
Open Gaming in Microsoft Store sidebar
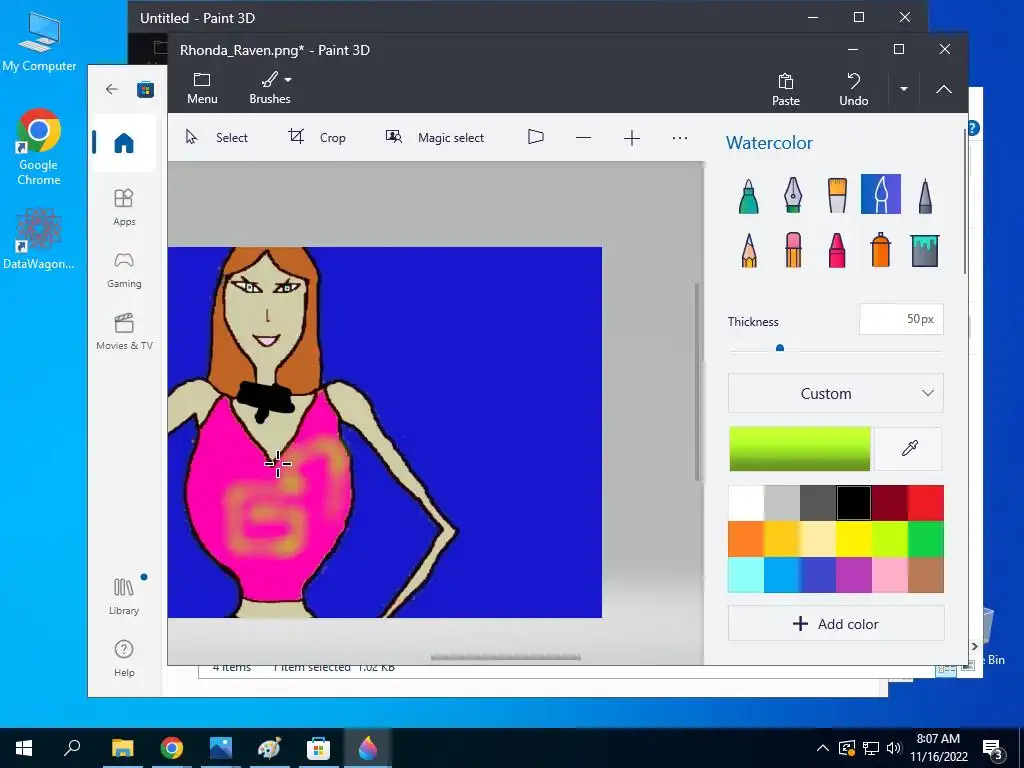pyautogui.click(x=124, y=270)
